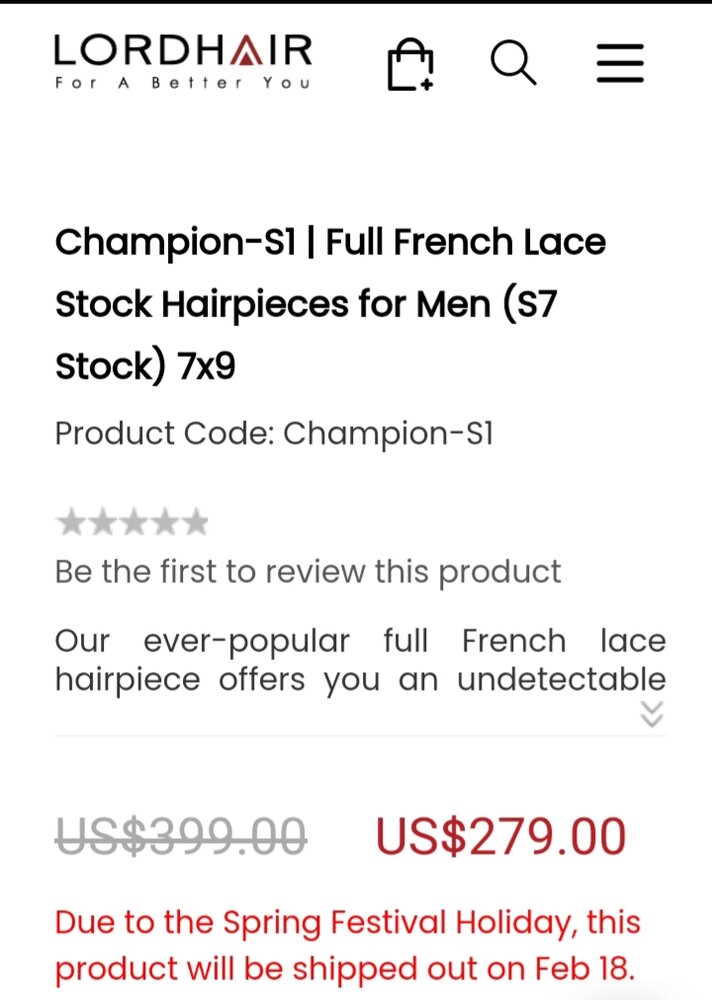
Task: Rate with the fifth star
Action: click(x=195, y=522)
